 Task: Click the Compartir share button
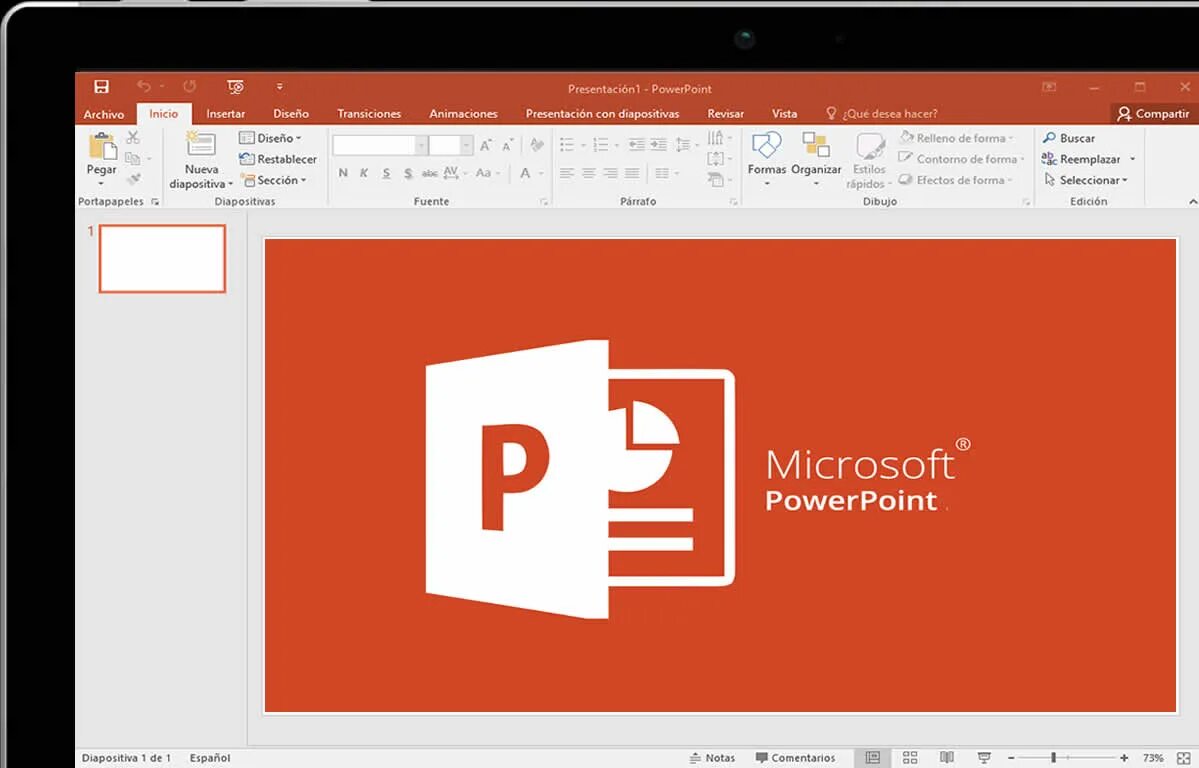1153,114
